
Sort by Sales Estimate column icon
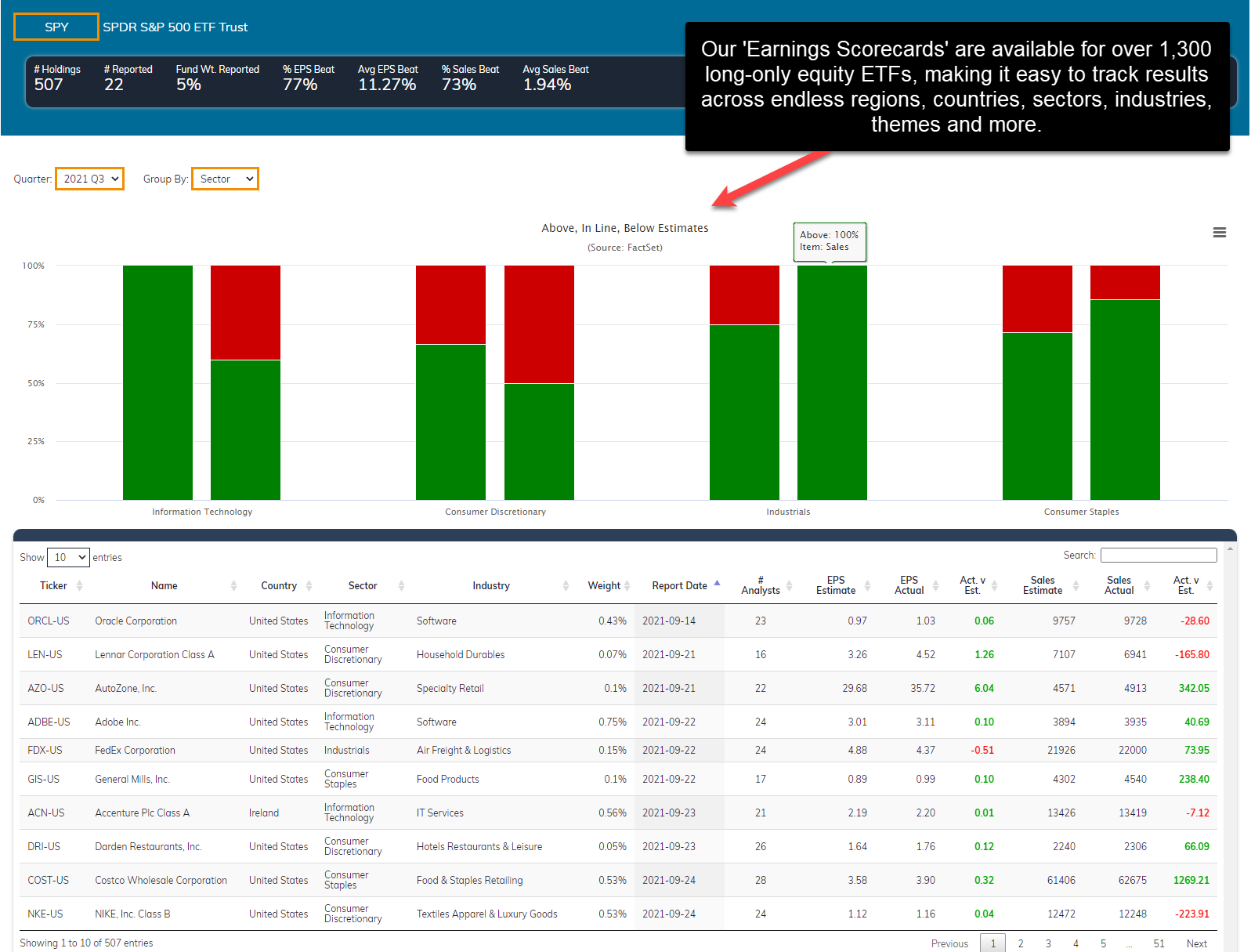click(x=1076, y=586)
